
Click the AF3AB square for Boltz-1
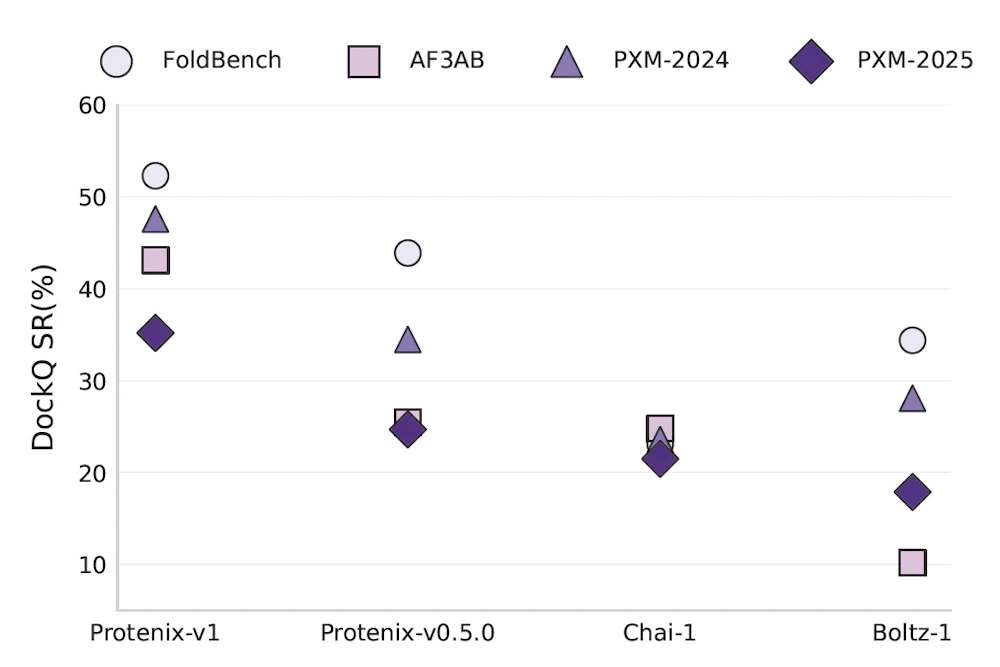[913, 562]
